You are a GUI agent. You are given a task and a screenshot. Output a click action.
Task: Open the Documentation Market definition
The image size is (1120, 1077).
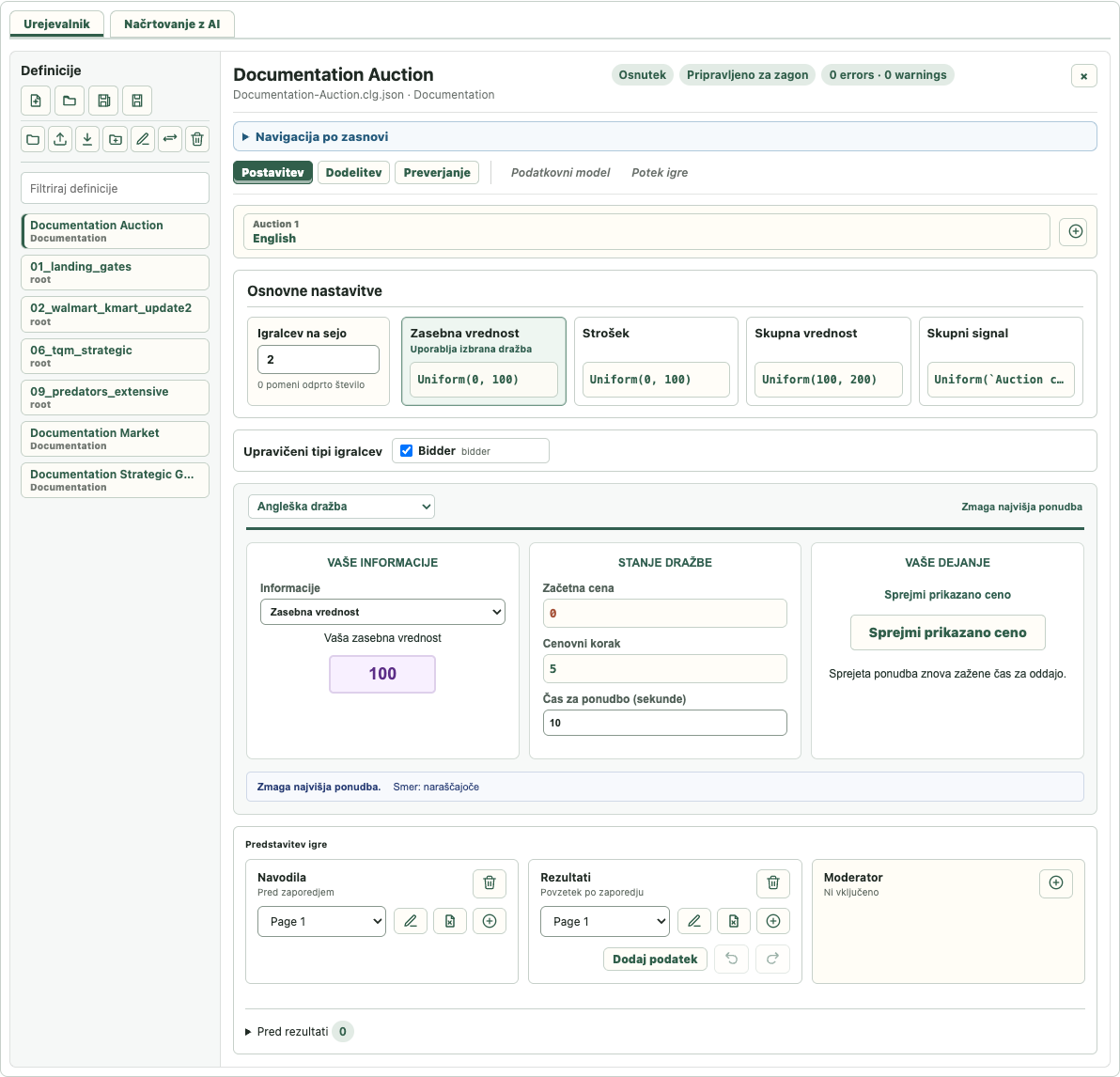point(115,439)
